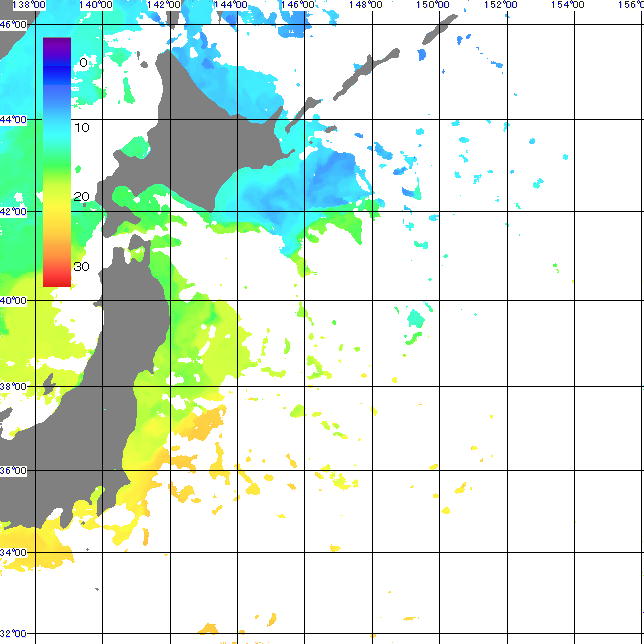Click the 36°00 latitude label
This screenshot has height=644, width=644.
pos(12,470)
